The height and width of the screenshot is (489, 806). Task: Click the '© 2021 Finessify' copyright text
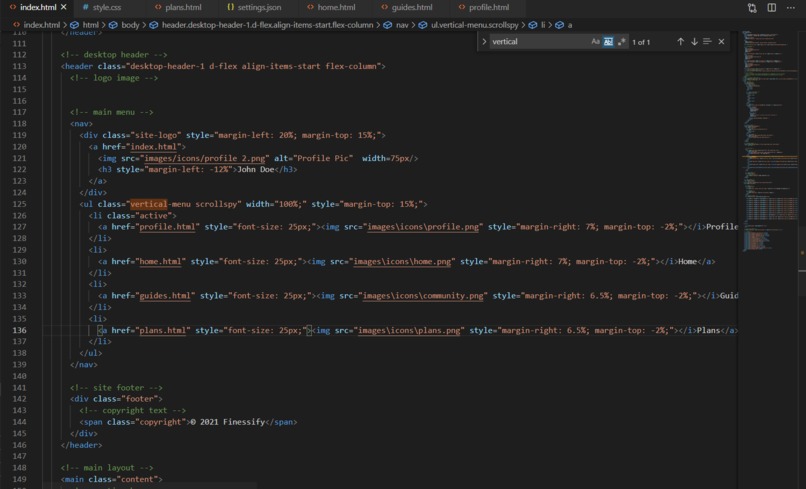pos(227,422)
